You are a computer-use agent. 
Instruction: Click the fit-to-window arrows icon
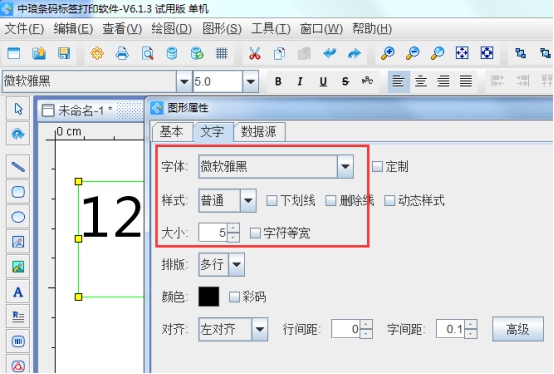pyautogui.click(x=462, y=54)
